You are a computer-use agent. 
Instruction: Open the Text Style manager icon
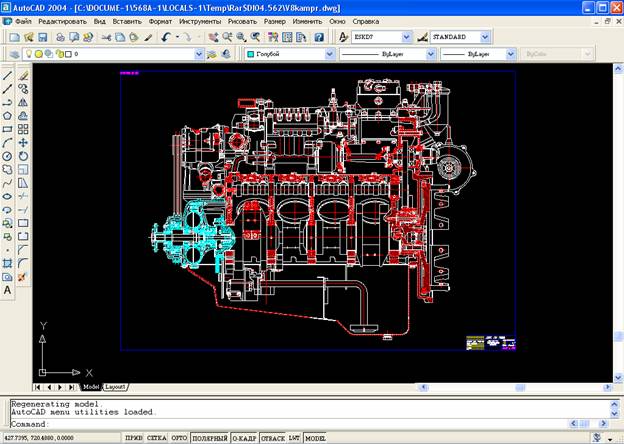(x=343, y=37)
